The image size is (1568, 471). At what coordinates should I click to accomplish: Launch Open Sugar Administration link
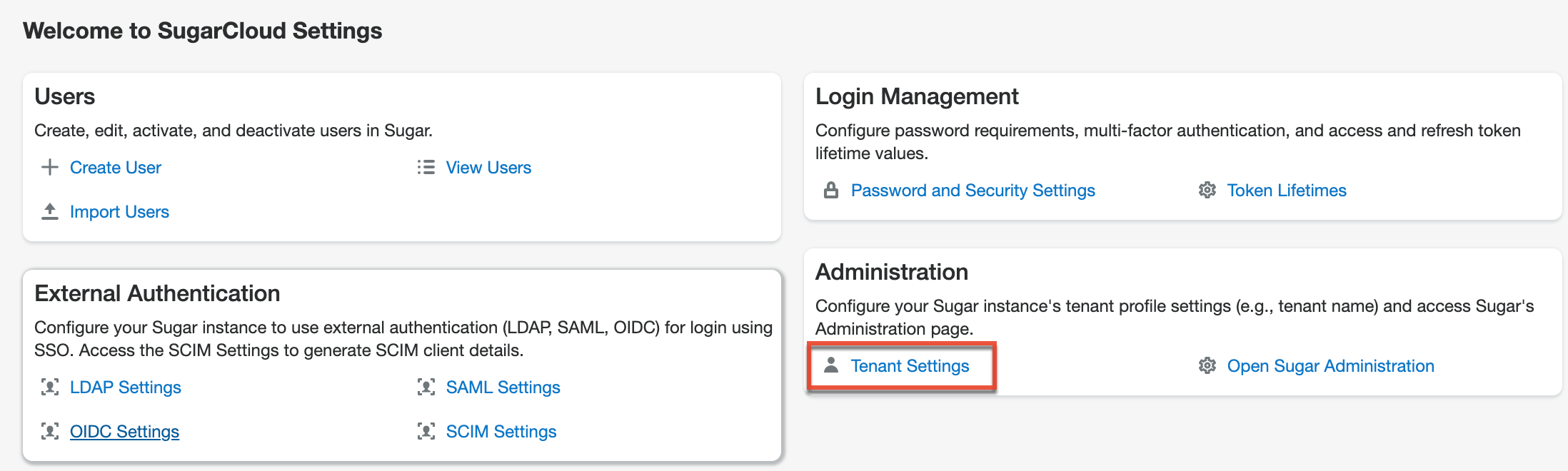(1331, 366)
